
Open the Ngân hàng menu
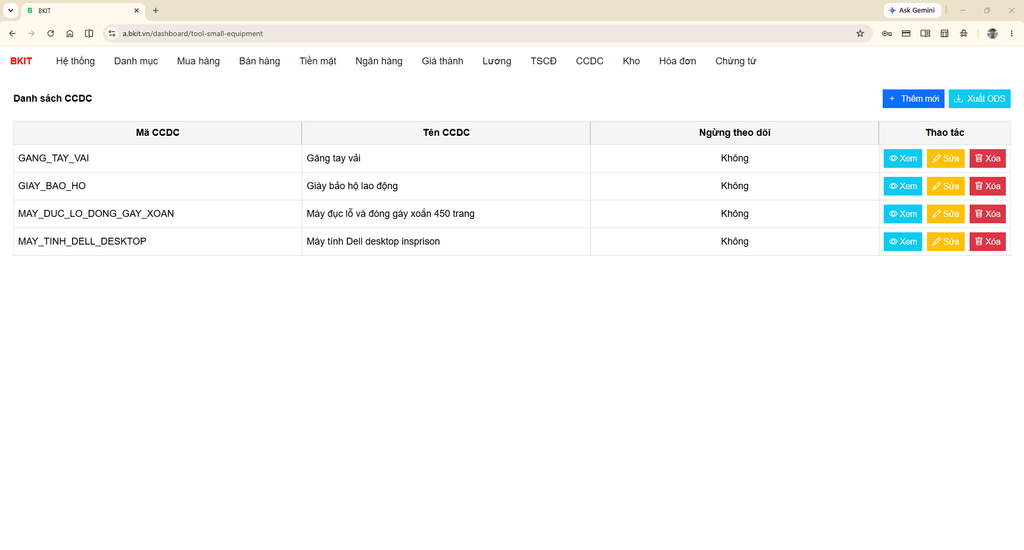pos(379,61)
